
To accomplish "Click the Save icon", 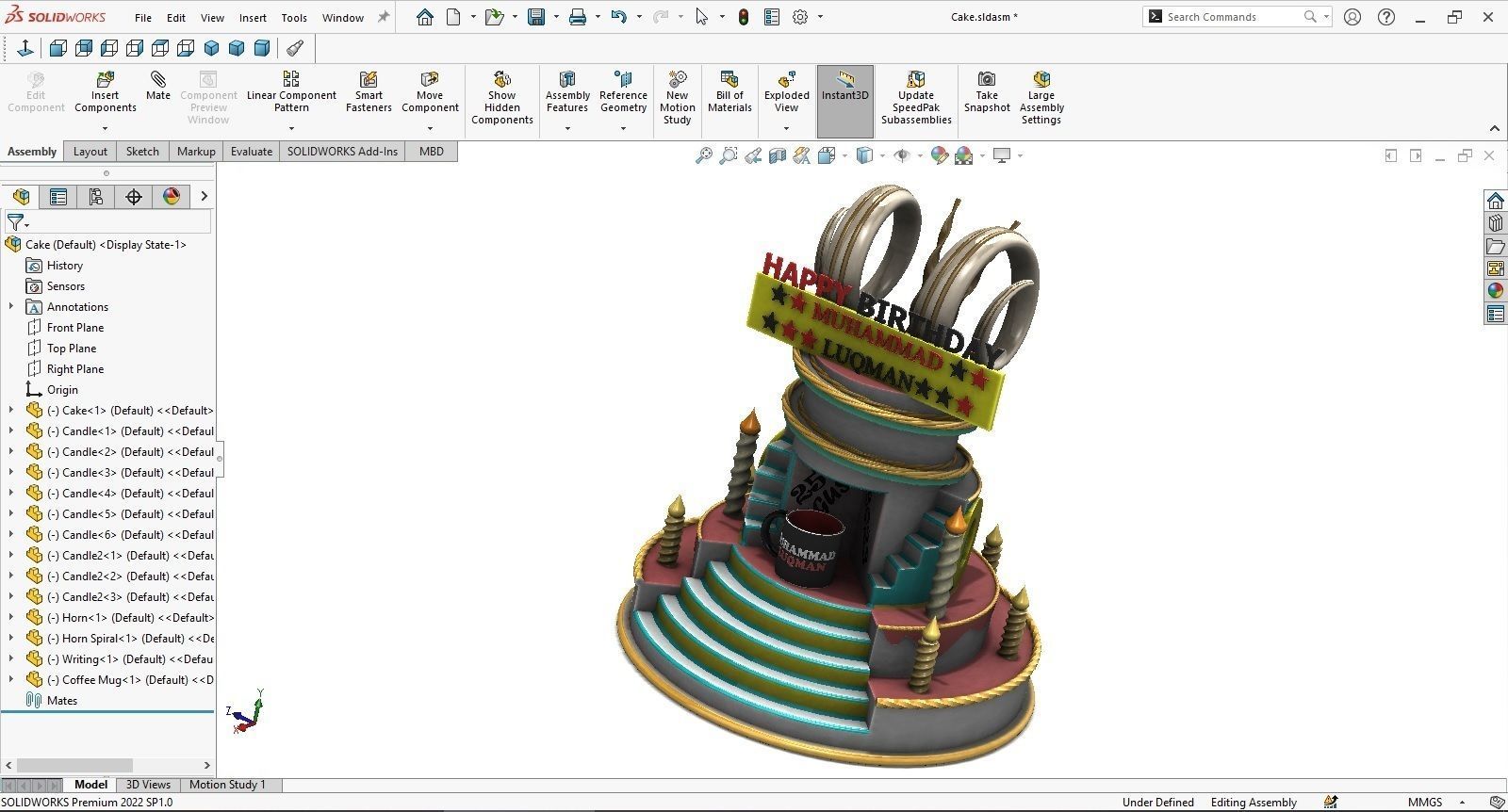I will click(x=536, y=17).
